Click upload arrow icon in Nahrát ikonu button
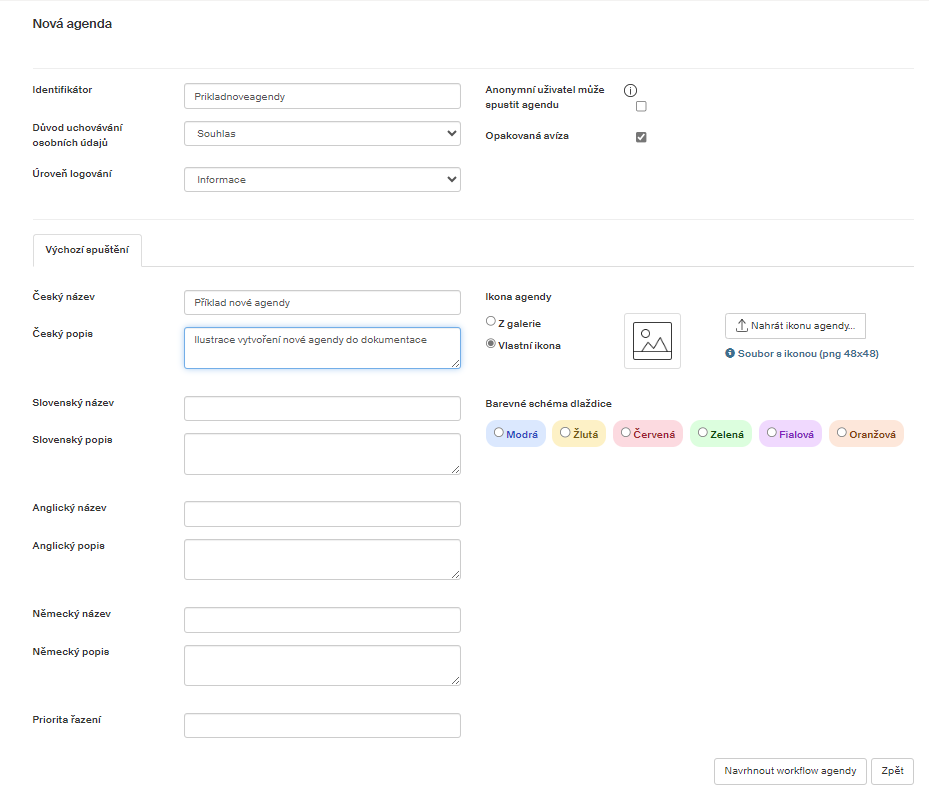 tap(742, 325)
